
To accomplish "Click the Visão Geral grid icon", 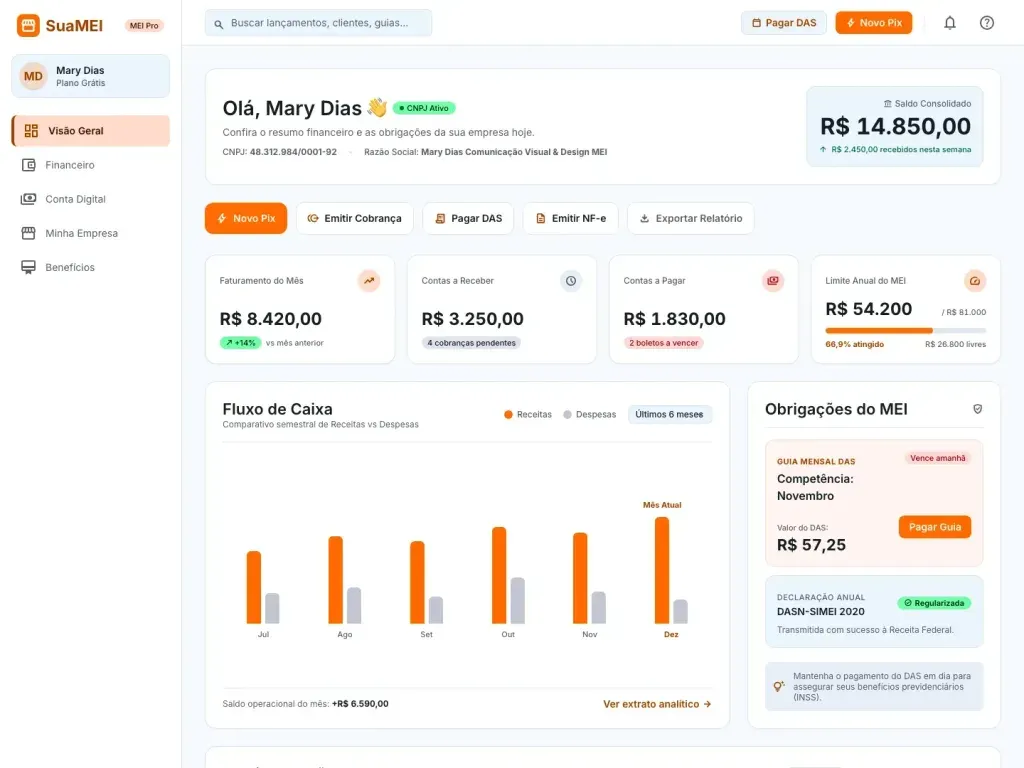I will tap(31, 131).
